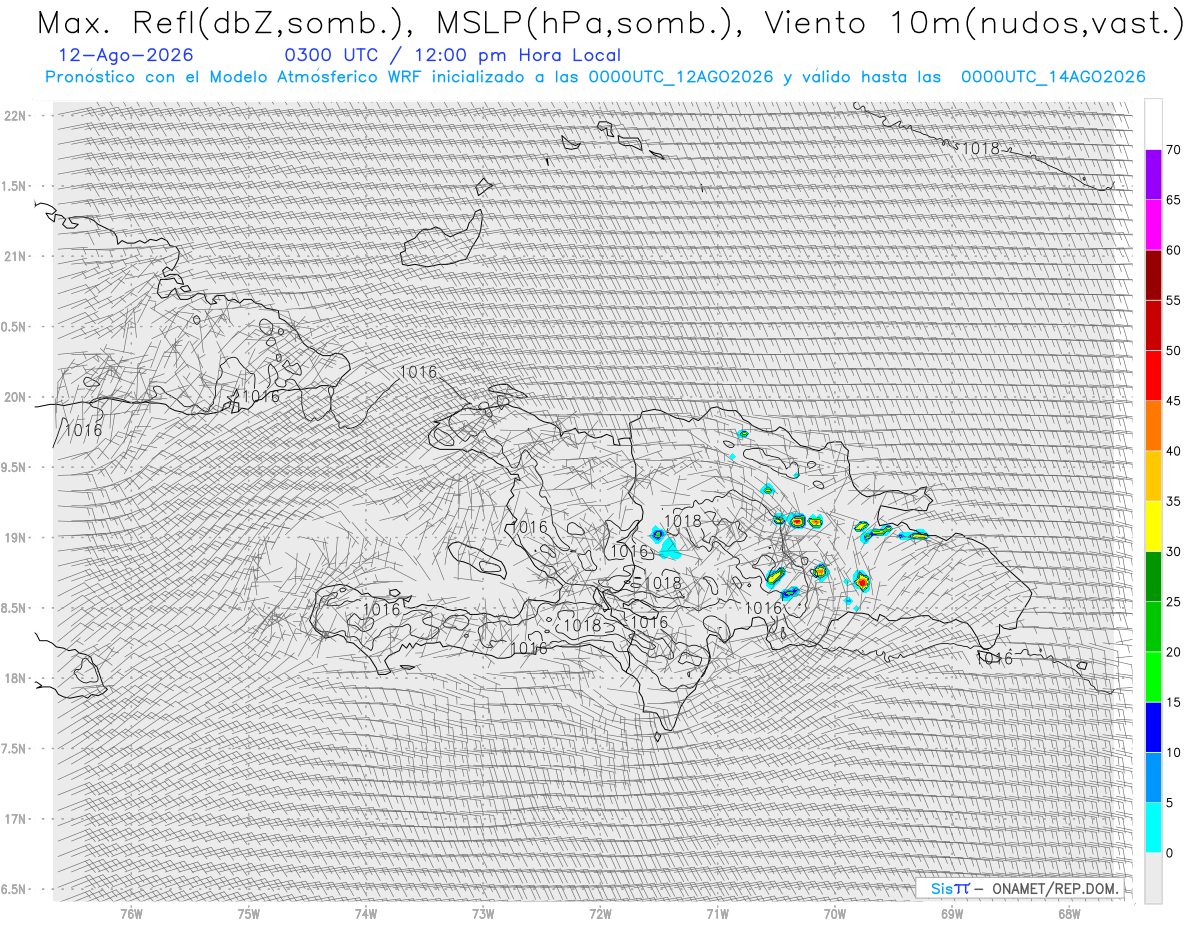Click the valid-until time '0000UTC_14AGO2026'
Screen dimensions: 1200x927
1053,77
